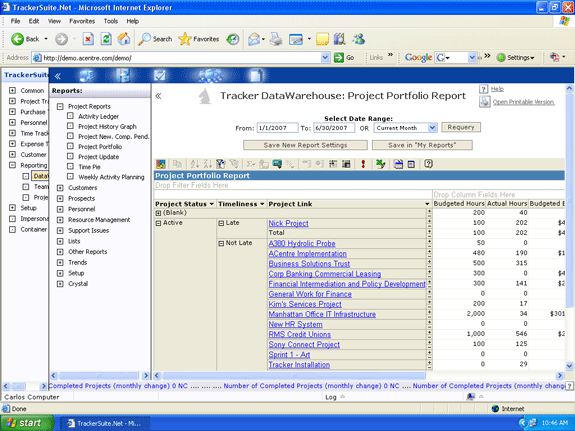This screenshot has width=575, height=431.
Task: Open the Project Link field dropdown arrow
Action: (x=427, y=204)
